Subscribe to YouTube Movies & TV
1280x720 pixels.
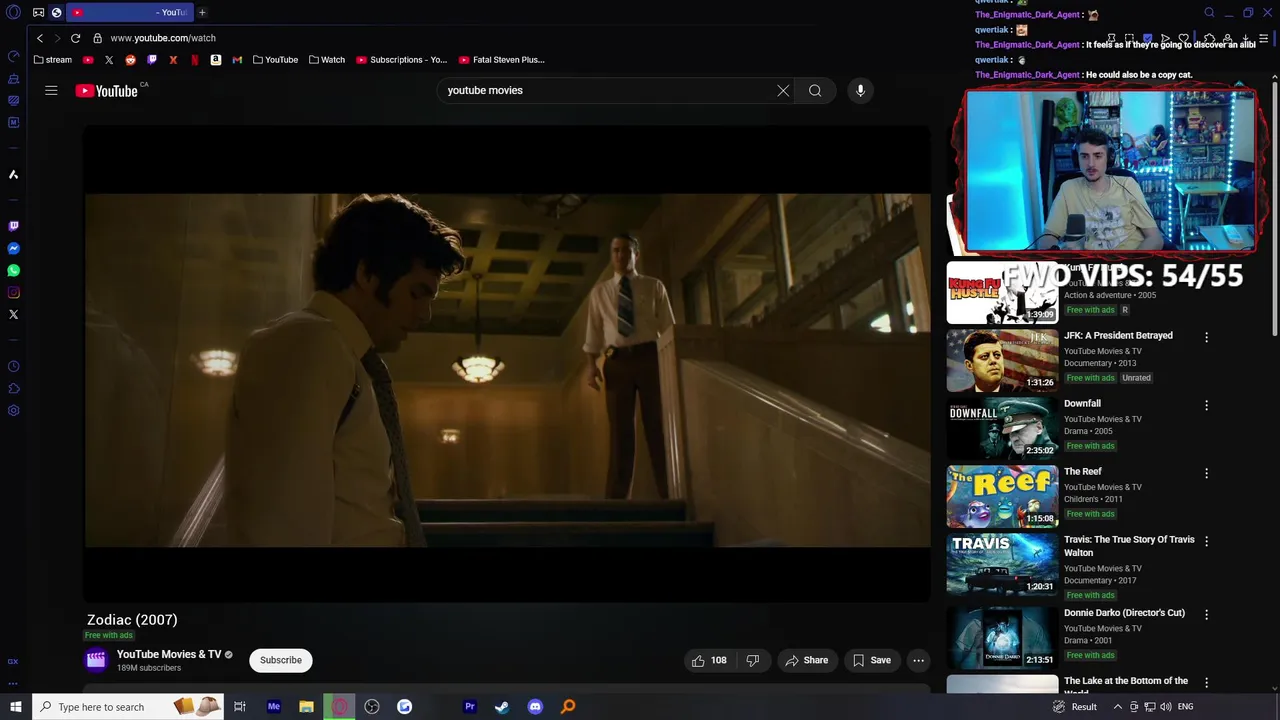click(281, 660)
